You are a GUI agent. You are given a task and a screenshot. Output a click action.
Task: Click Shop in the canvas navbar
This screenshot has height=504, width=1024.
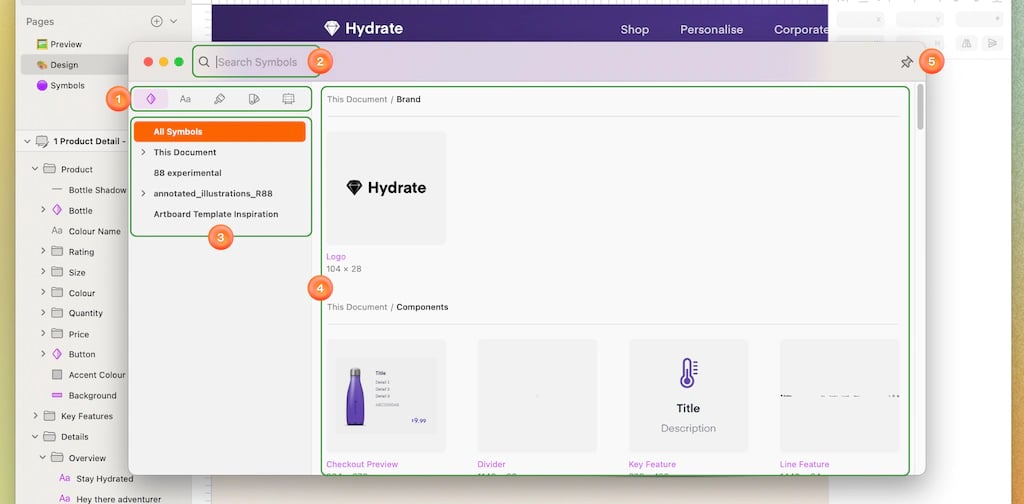click(635, 29)
